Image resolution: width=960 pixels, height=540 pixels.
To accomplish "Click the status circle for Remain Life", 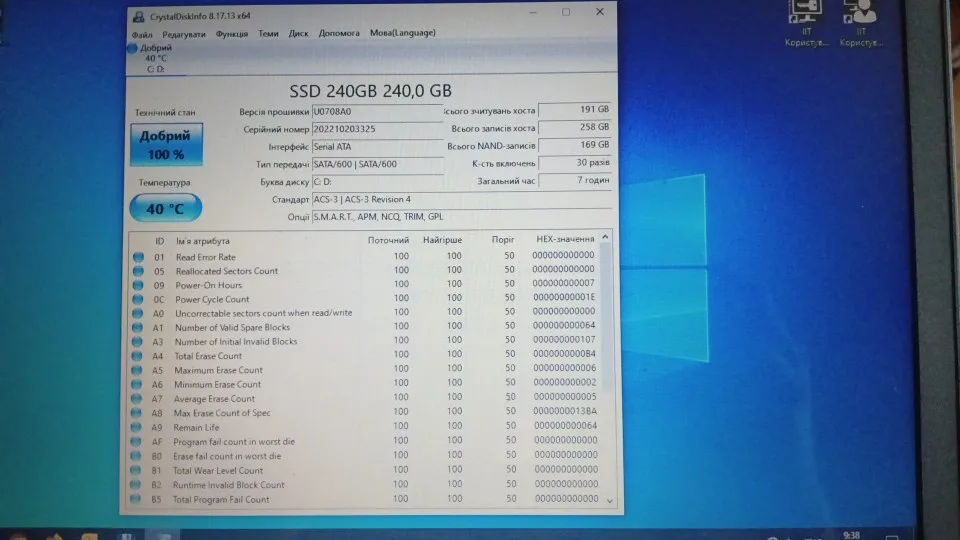I will tap(136, 427).
